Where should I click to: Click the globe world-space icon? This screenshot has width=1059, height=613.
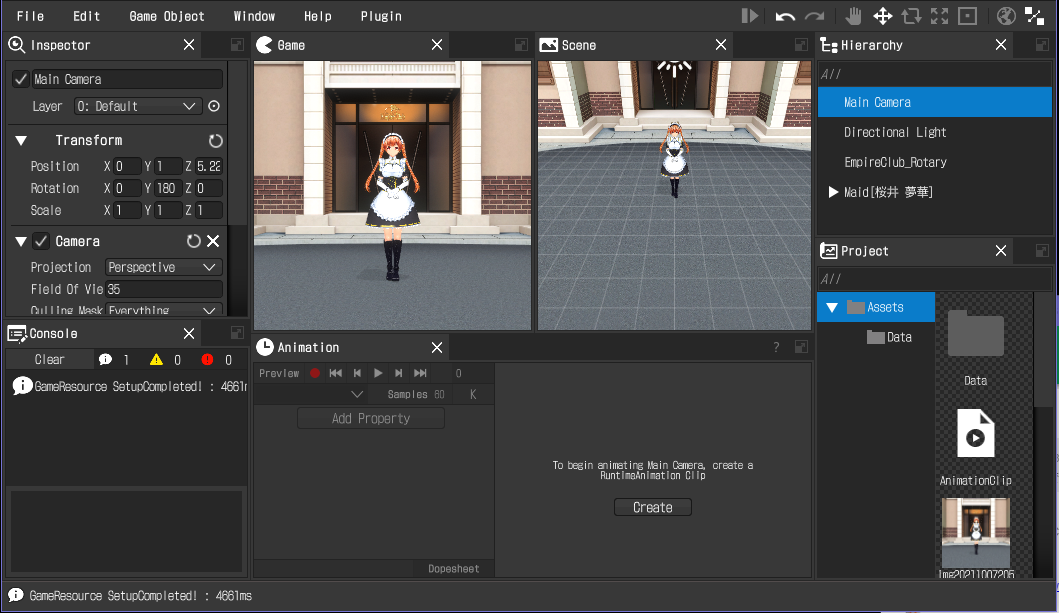tap(1006, 16)
